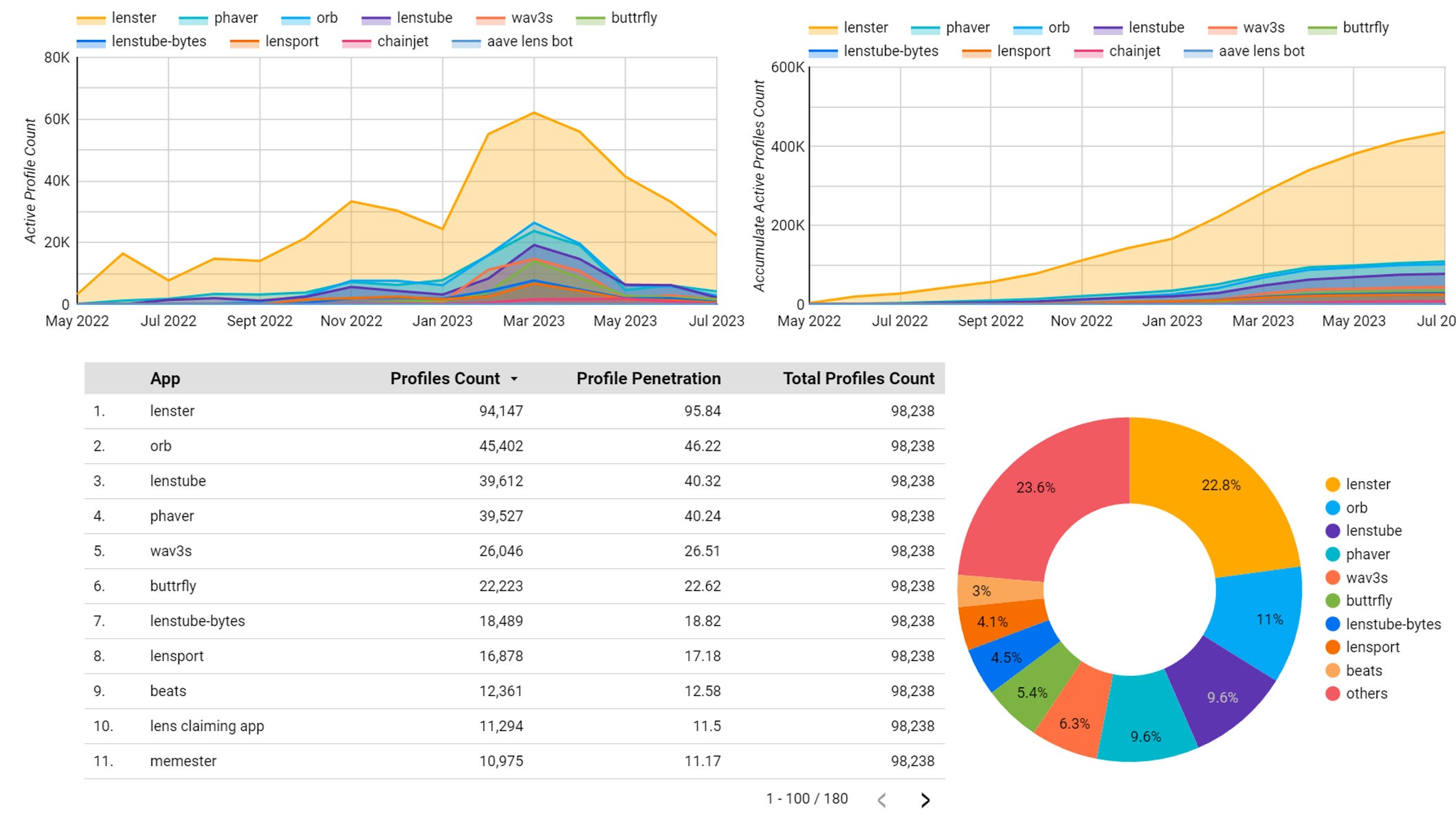
Task: Sort by Profile Penetration column header
Action: (x=648, y=379)
